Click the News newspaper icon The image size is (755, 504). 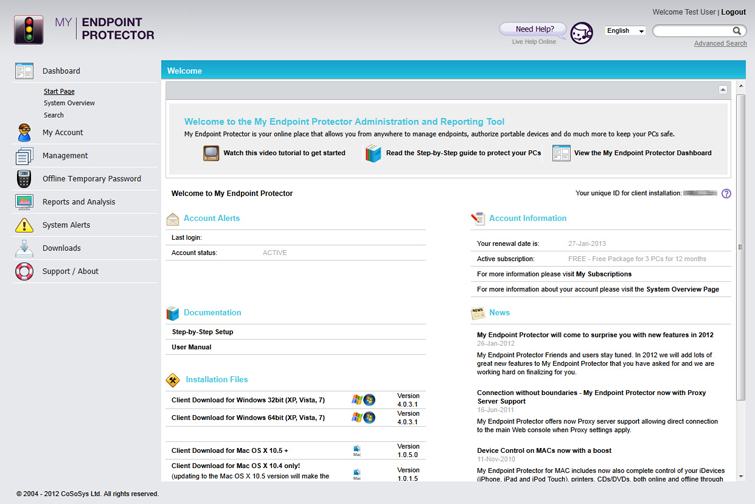[x=478, y=313]
